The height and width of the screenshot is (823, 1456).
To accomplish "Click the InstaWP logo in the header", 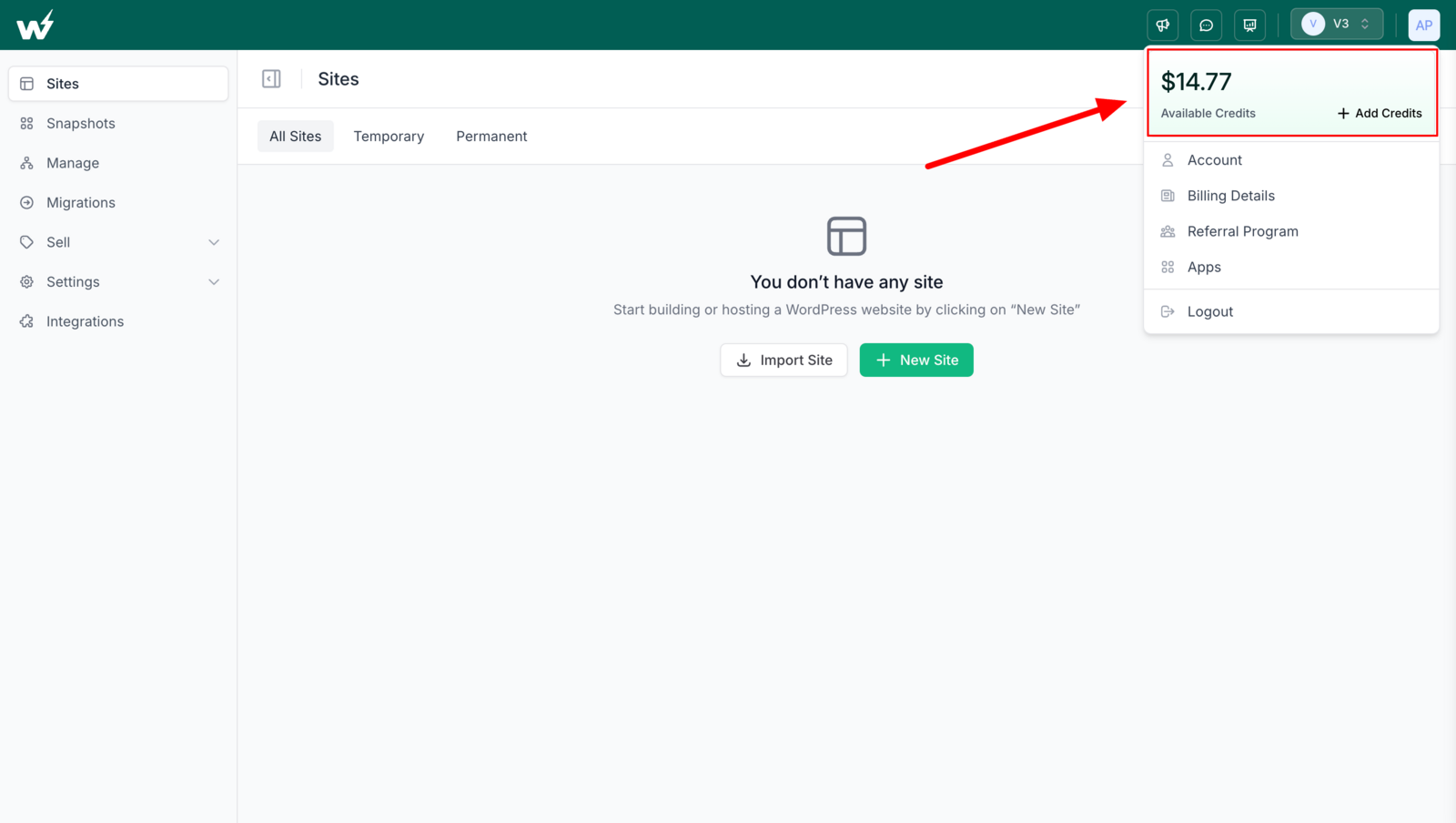I will [35, 25].
